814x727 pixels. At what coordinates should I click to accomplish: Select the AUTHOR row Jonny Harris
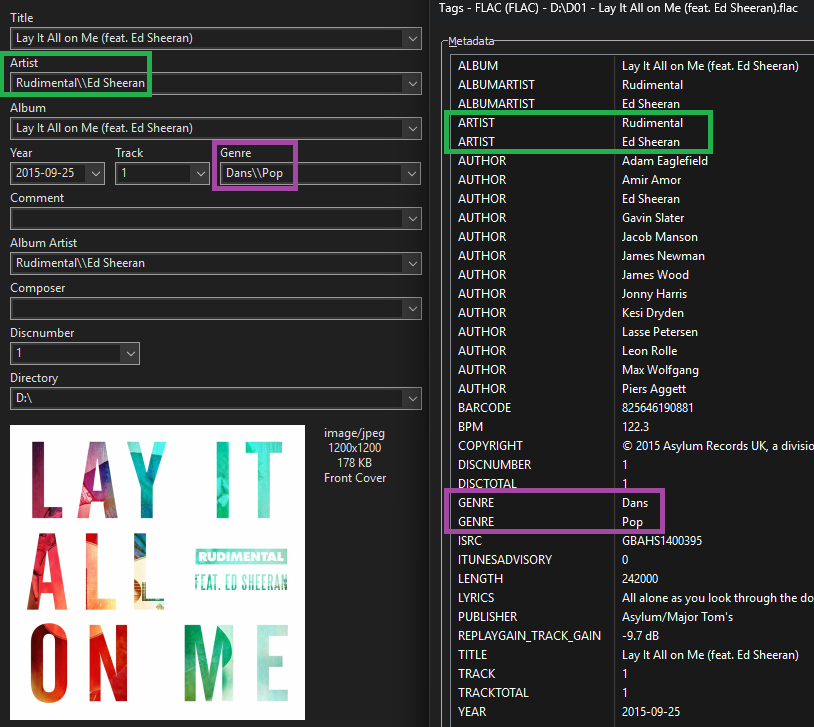[x=632, y=294]
